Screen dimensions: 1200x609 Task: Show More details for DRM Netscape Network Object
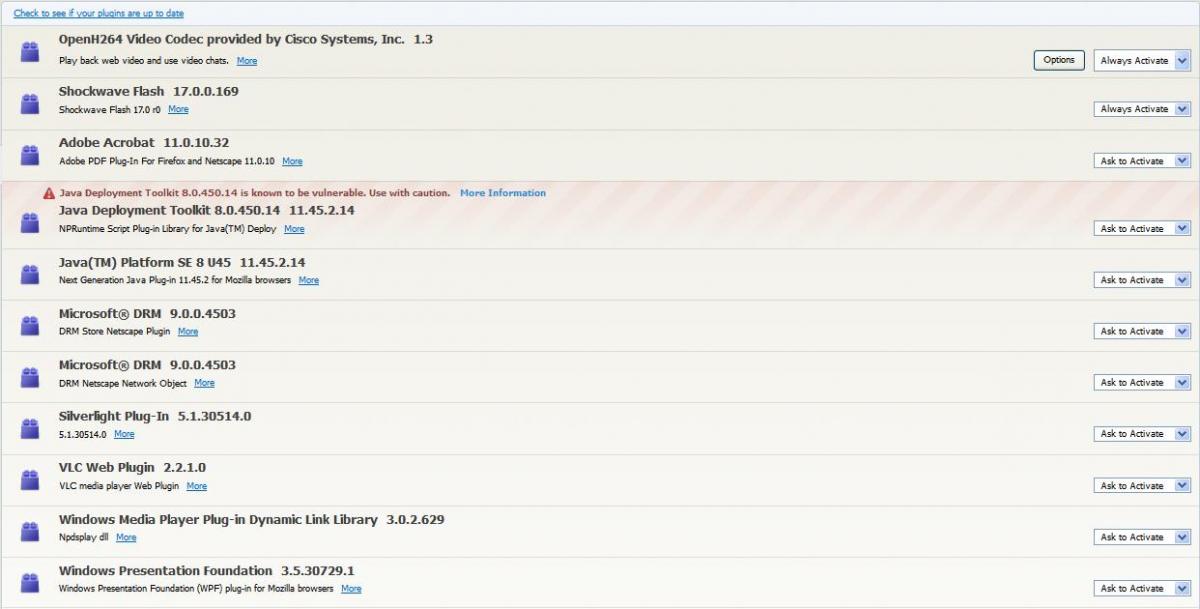pos(204,383)
